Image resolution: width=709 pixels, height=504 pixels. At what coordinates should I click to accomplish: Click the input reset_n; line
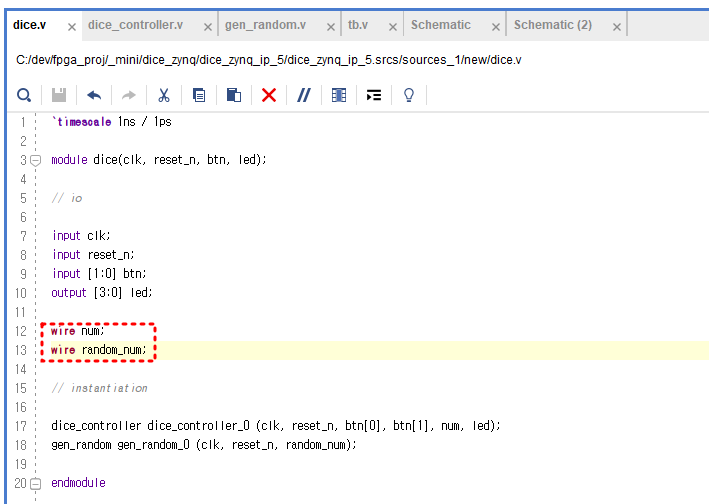tap(93, 255)
